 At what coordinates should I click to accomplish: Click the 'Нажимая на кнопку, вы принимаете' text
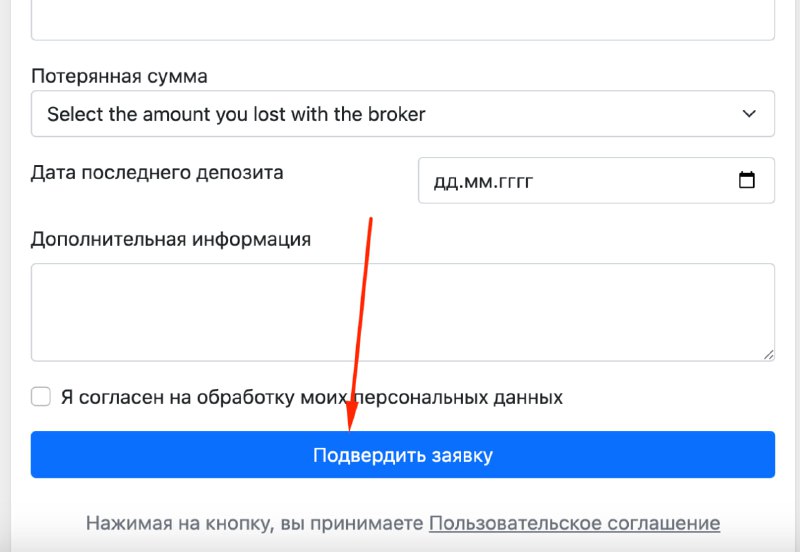click(255, 523)
